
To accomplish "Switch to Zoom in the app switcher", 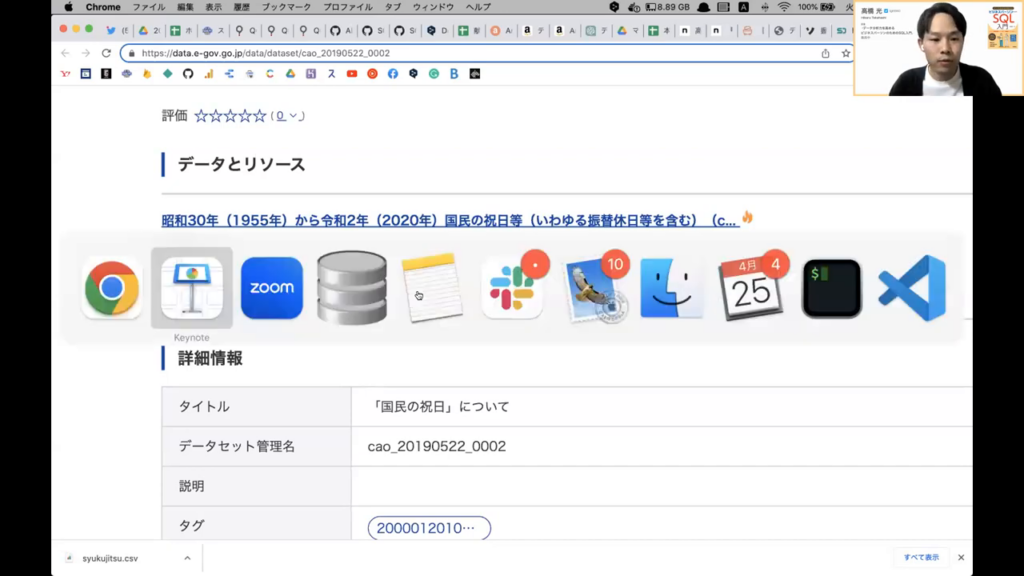I will [x=272, y=288].
